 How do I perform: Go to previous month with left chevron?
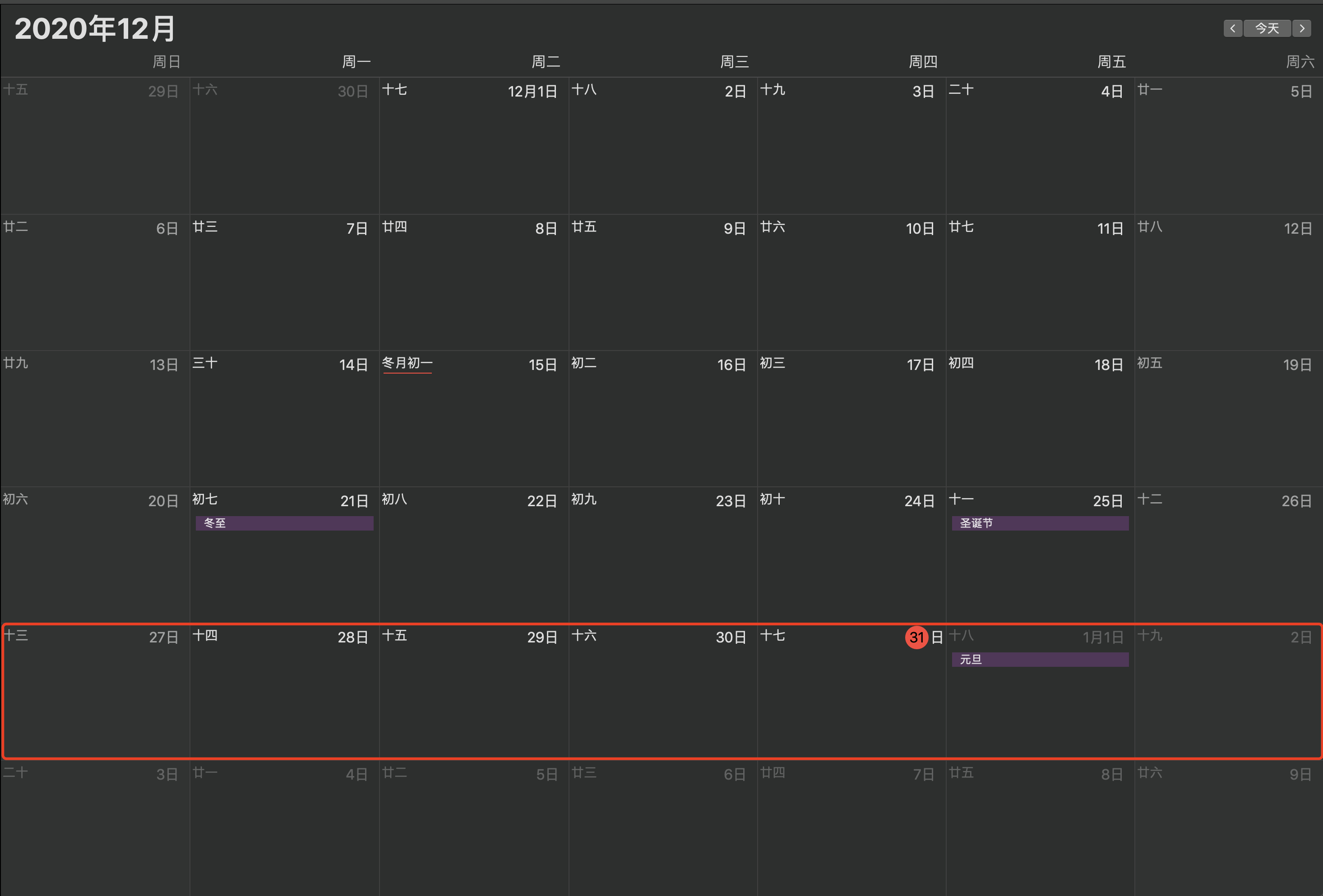(1232, 28)
